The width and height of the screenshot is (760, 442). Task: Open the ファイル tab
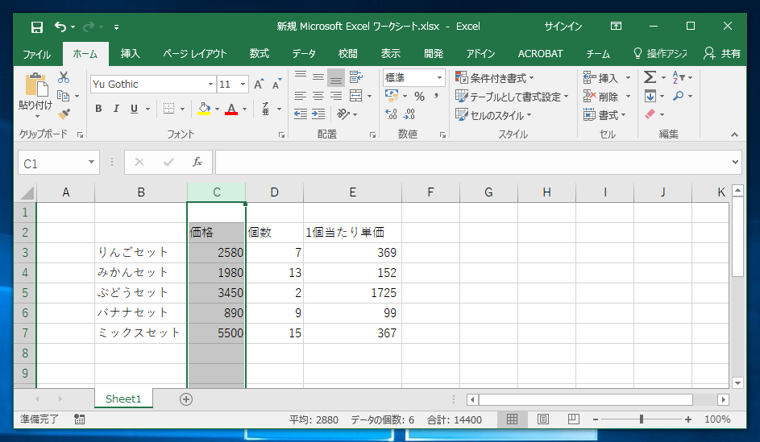click(37, 54)
